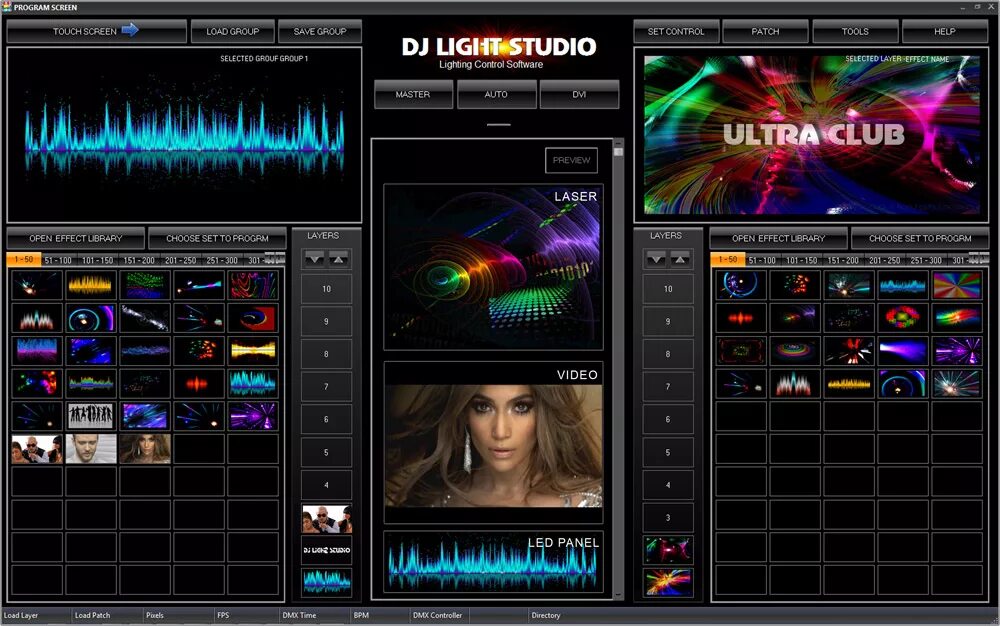Image resolution: width=1000 pixels, height=626 pixels.
Task: Select the large cyan waveform effect in left grid
Action: [x=253, y=383]
